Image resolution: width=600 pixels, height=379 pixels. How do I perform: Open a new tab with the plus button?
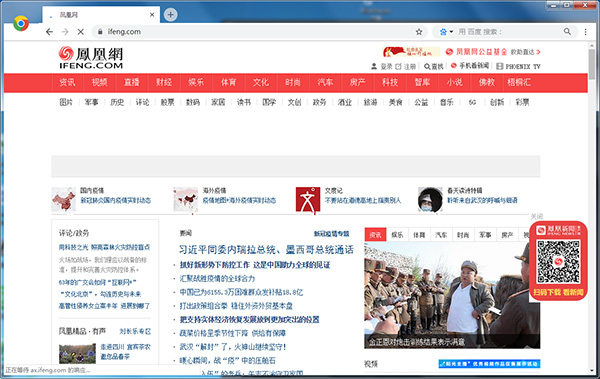click(170, 15)
